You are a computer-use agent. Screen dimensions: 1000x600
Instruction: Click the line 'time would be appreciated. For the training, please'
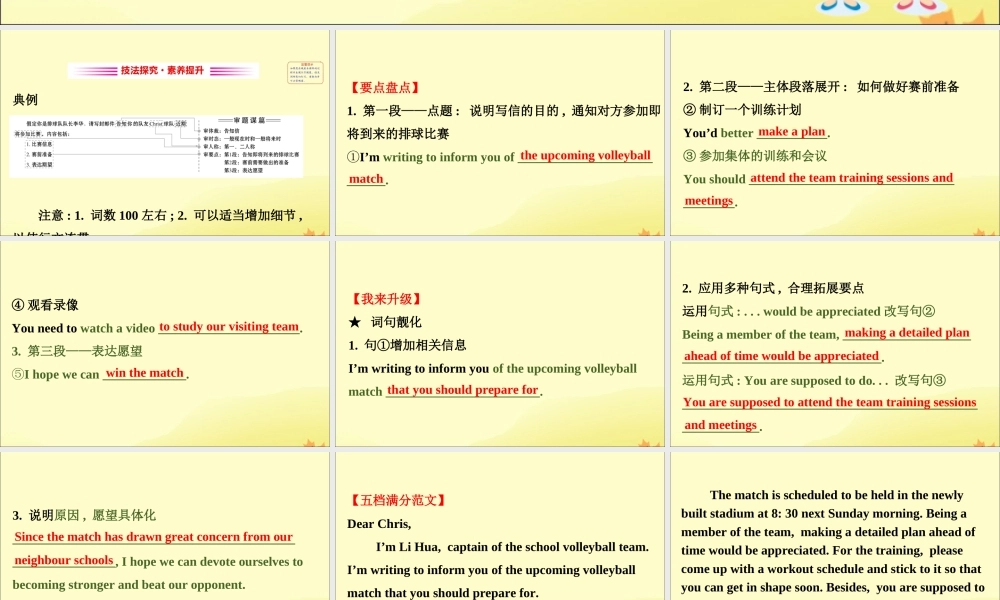coord(822,550)
